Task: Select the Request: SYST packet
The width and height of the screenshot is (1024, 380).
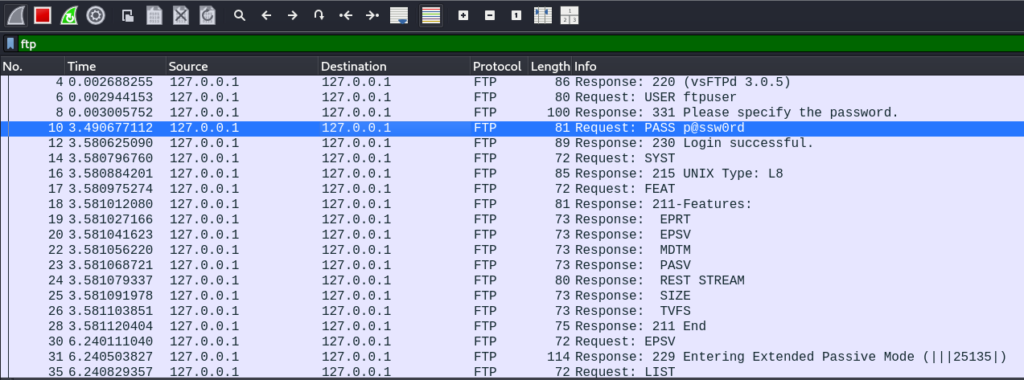Action: click(512, 158)
